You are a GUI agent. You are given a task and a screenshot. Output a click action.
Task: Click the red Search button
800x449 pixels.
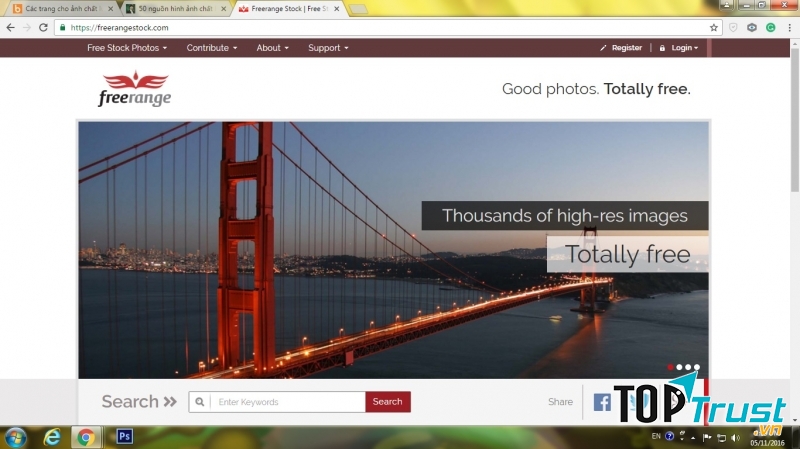[387, 402]
